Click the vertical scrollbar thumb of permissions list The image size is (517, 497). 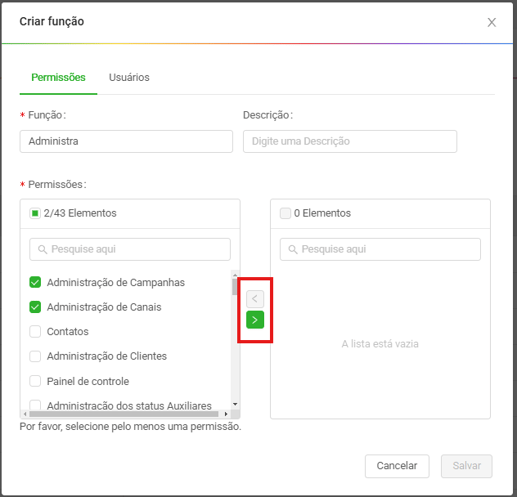[235, 287]
